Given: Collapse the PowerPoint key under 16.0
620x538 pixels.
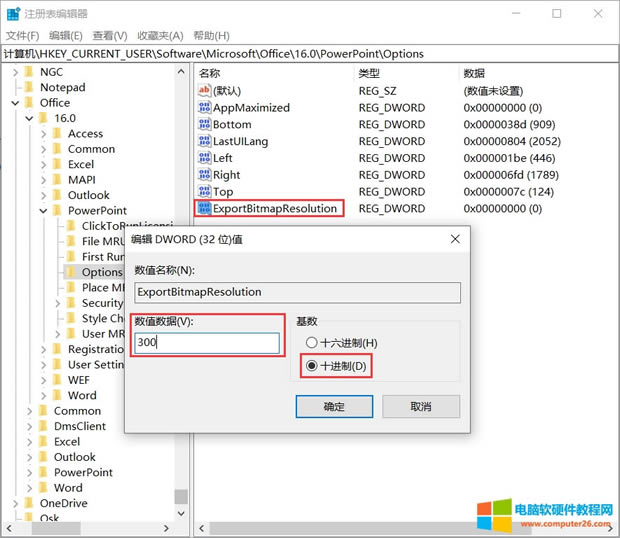Looking at the screenshot, I should tap(43, 211).
